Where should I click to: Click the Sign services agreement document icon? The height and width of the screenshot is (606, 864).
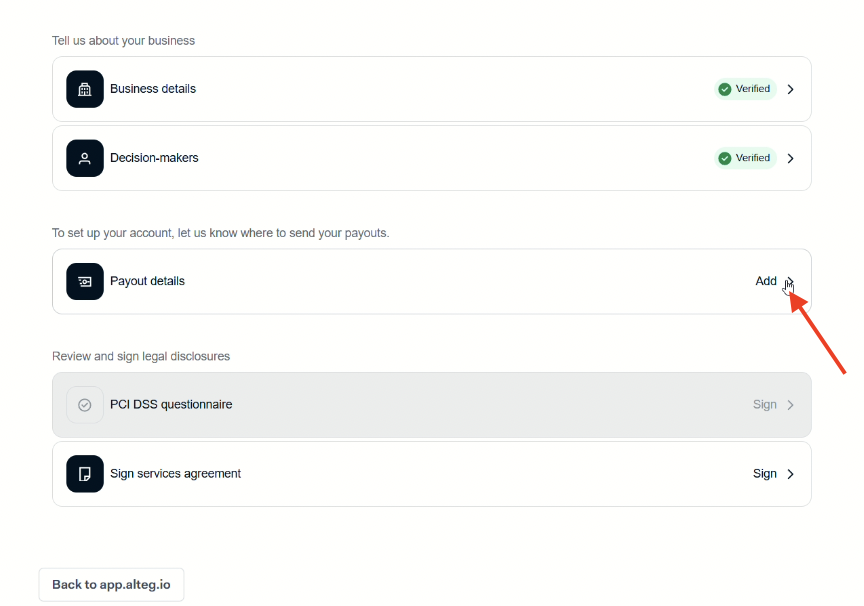point(85,474)
